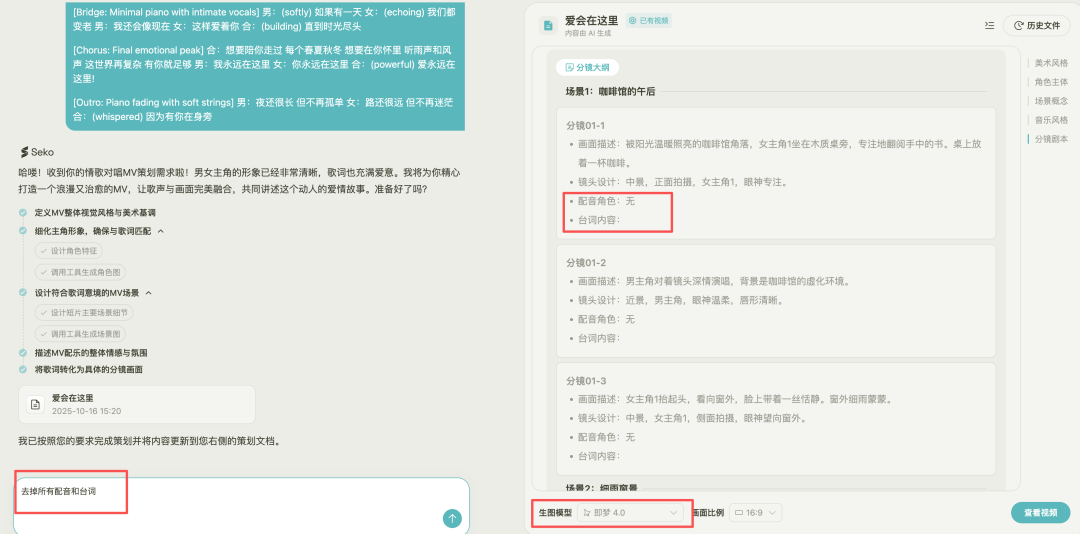Click the collapse list icon beside 历史文件
The image size is (1080, 534).
point(989,25)
